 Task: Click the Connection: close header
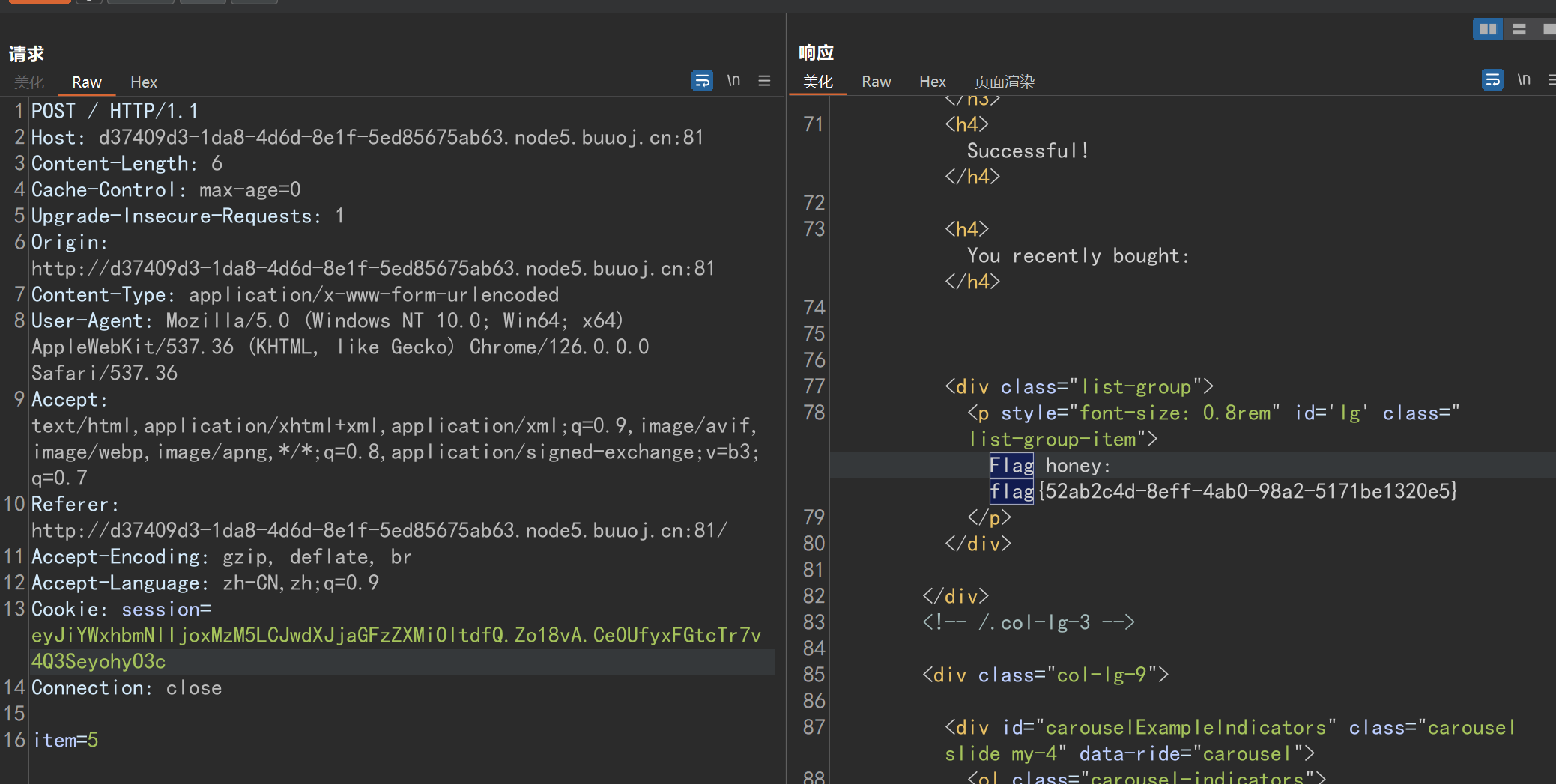pyautogui.click(x=127, y=688)
